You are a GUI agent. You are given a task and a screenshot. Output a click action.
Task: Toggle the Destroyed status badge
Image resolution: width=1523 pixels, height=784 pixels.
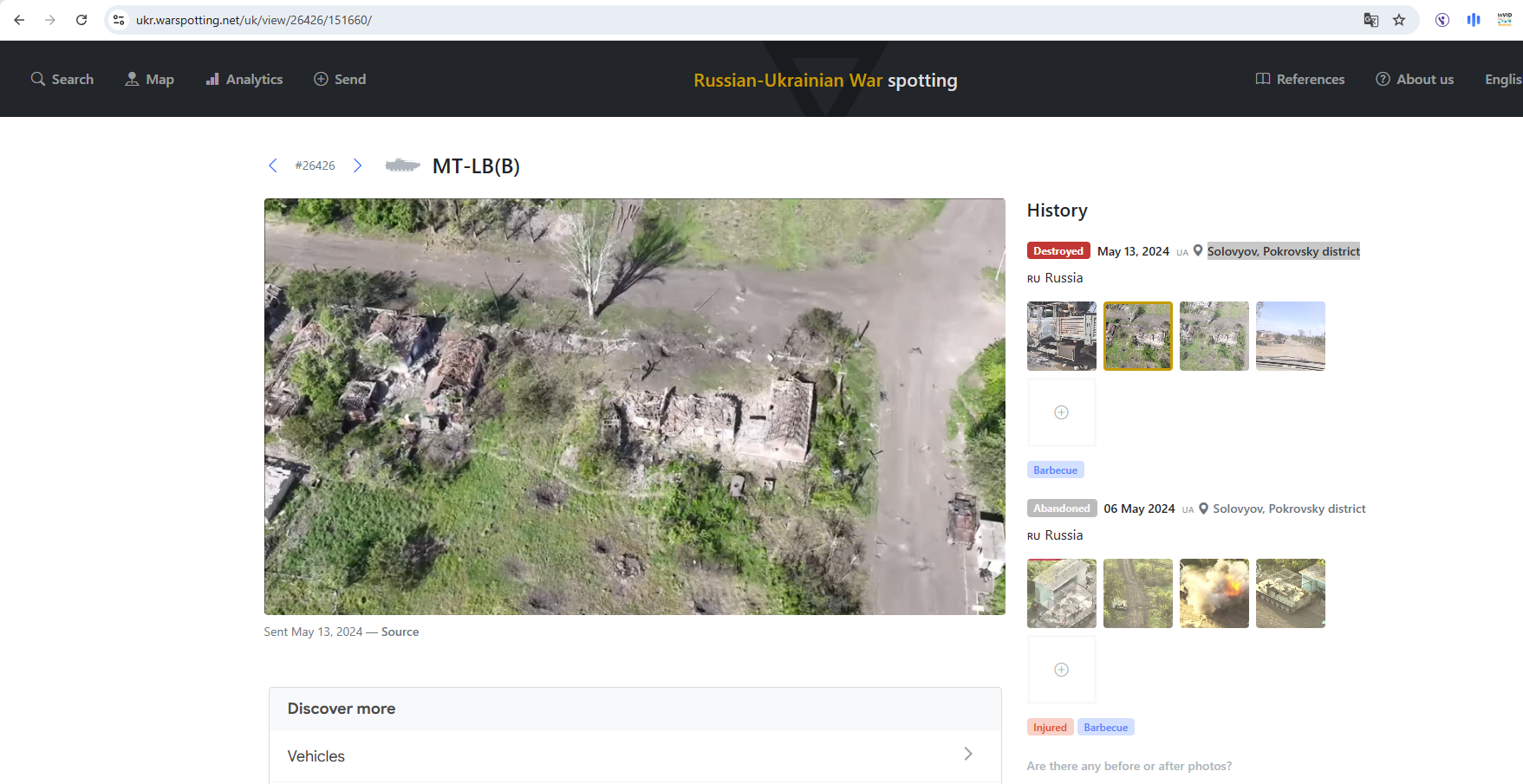[1058, 250]
